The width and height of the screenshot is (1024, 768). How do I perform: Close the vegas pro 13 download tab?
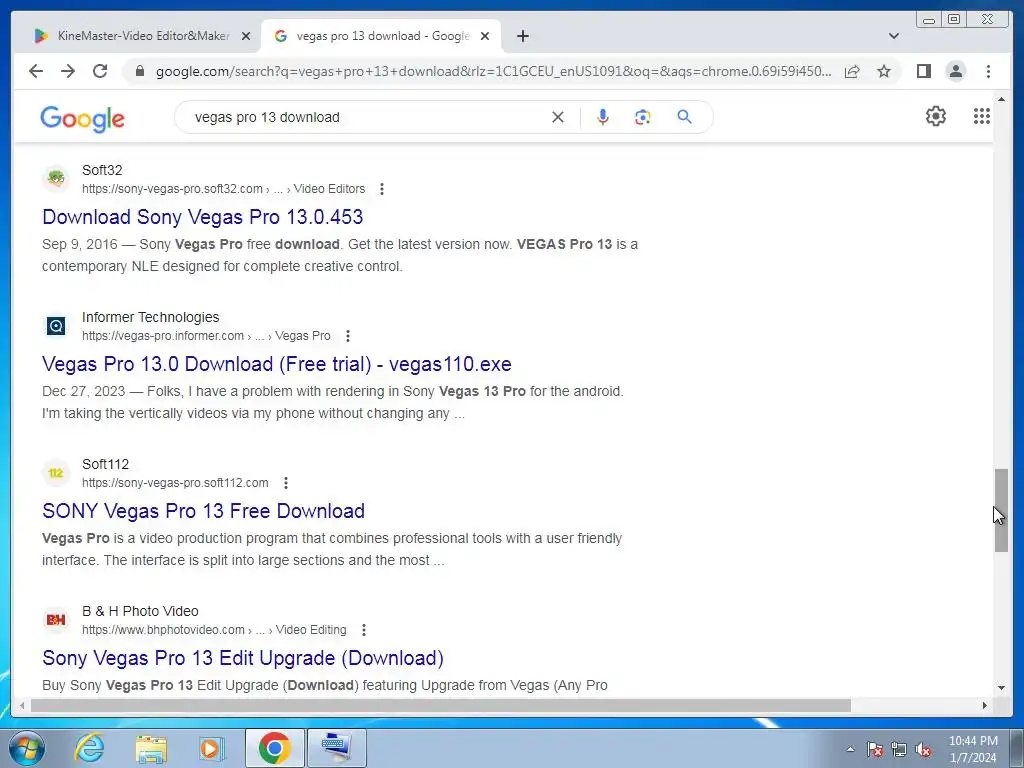click(485, 36)
